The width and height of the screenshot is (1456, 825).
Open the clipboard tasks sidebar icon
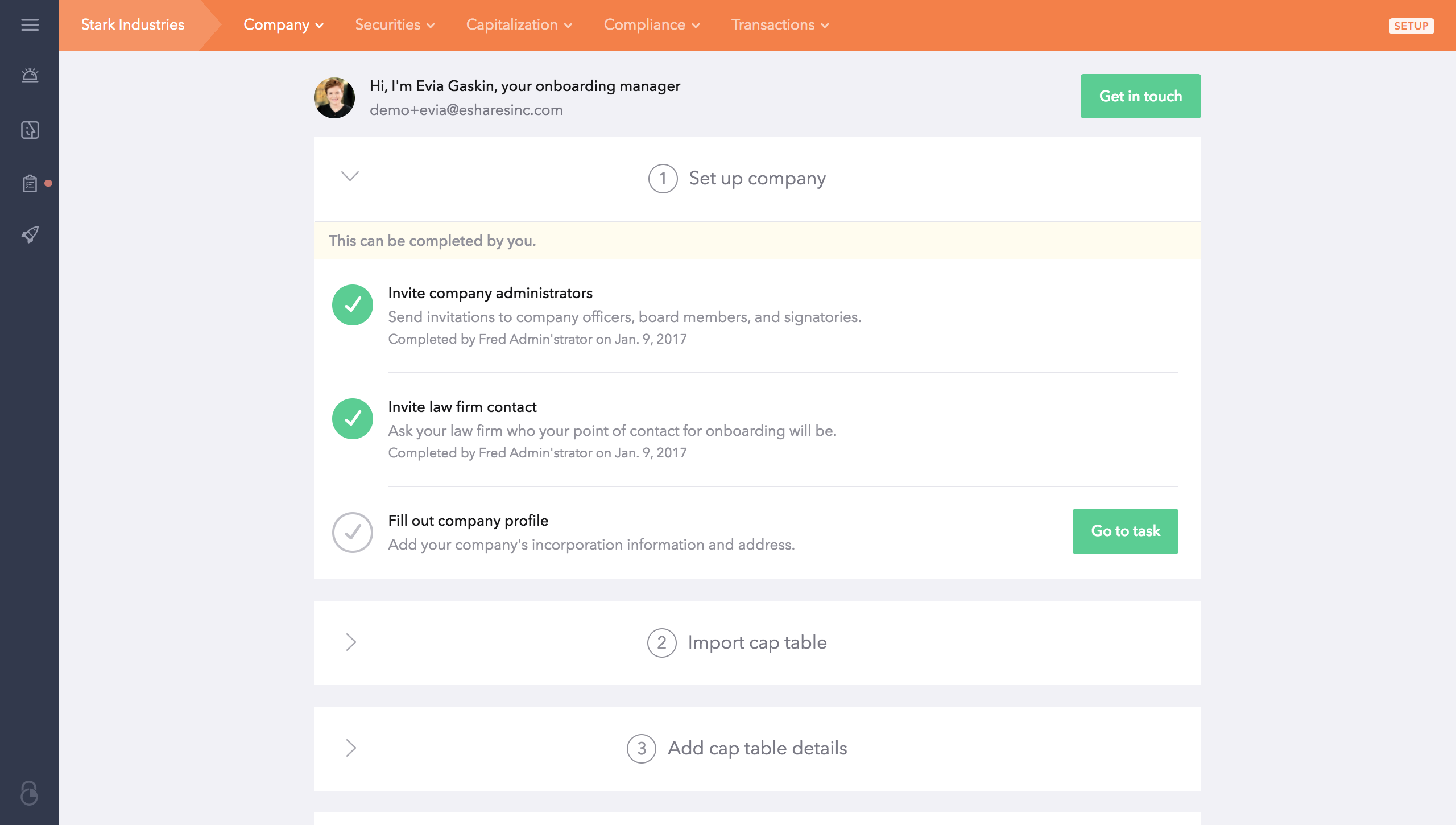point(30,183)
